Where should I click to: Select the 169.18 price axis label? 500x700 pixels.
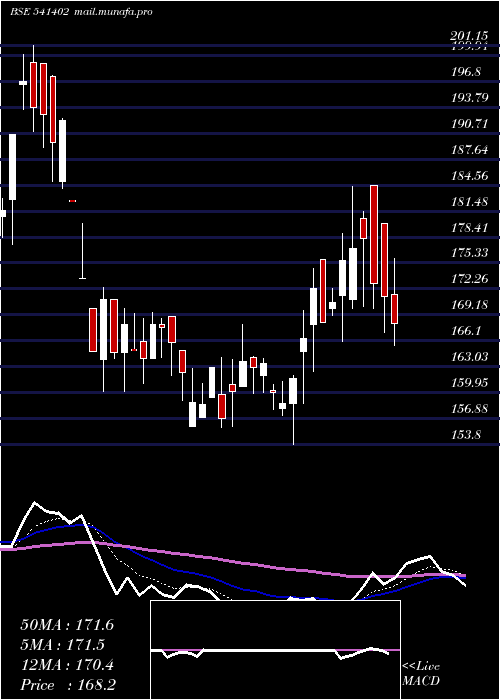(x=470, y=304)
